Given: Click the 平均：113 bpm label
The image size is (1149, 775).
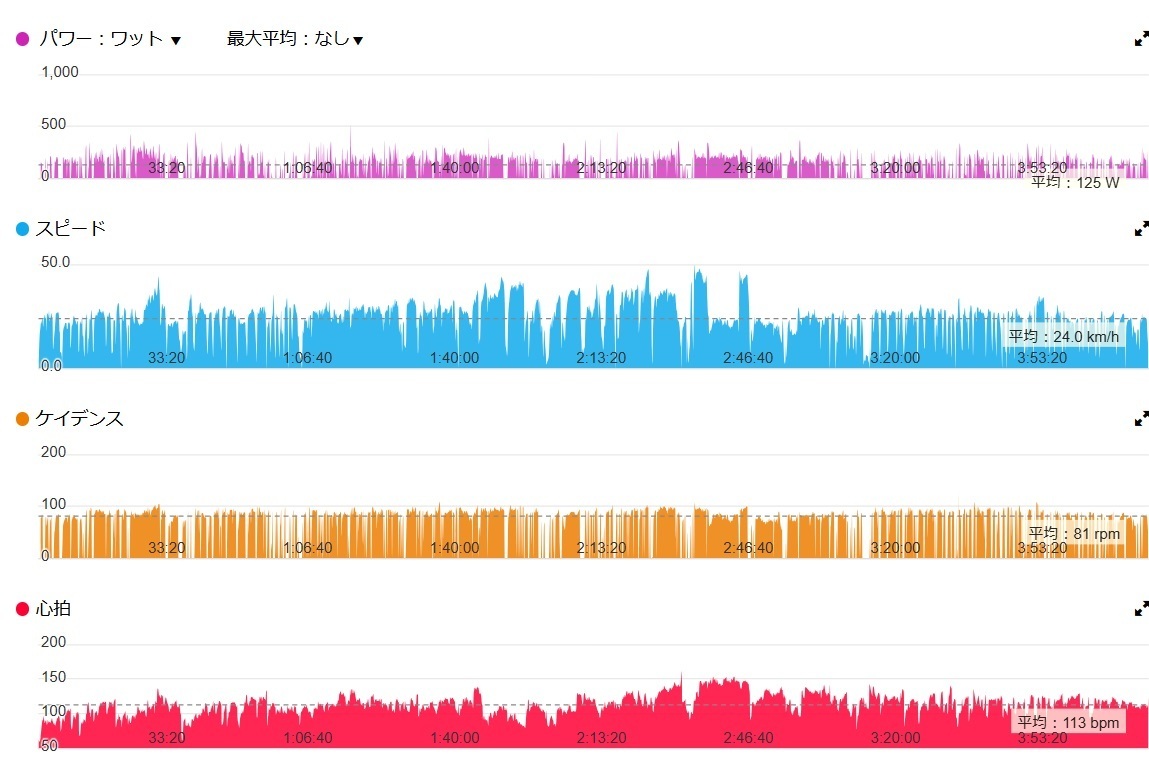Looking at the screenshot, I should pyautogui.click(x=1068, y=722).
